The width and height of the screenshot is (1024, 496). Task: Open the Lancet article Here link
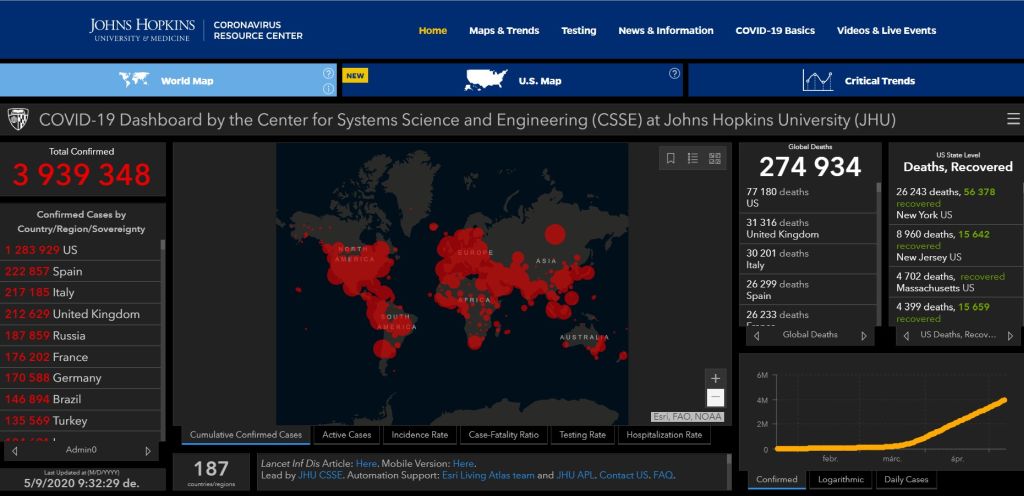click(366, 463)
